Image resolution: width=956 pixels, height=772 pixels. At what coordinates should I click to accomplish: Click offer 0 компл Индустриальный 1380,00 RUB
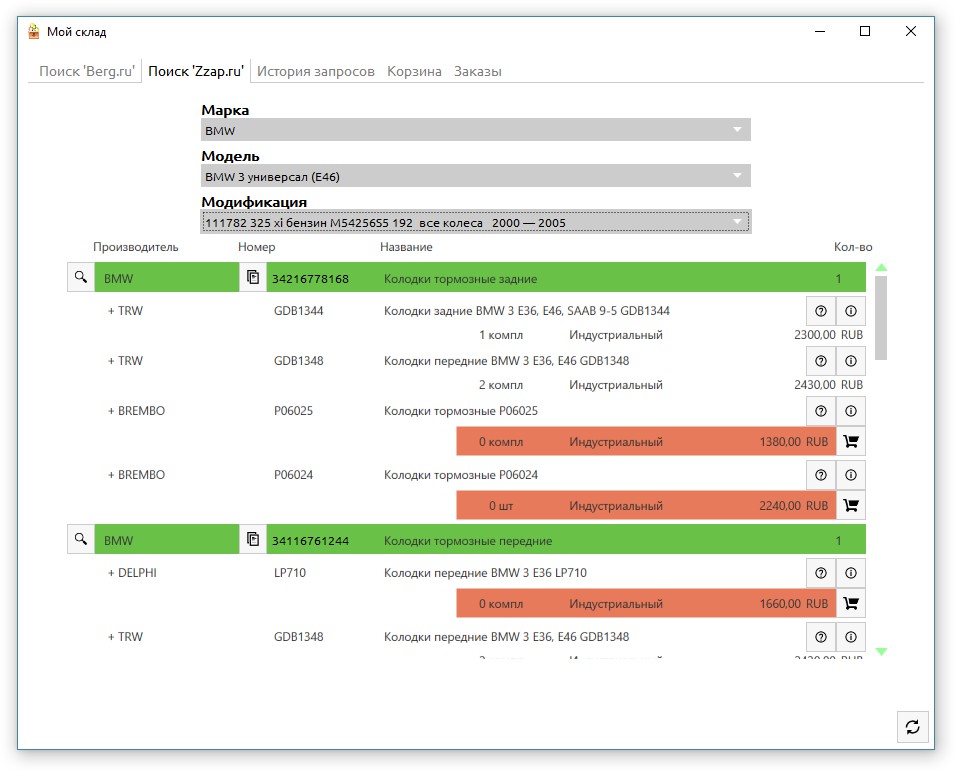[646, 441]
